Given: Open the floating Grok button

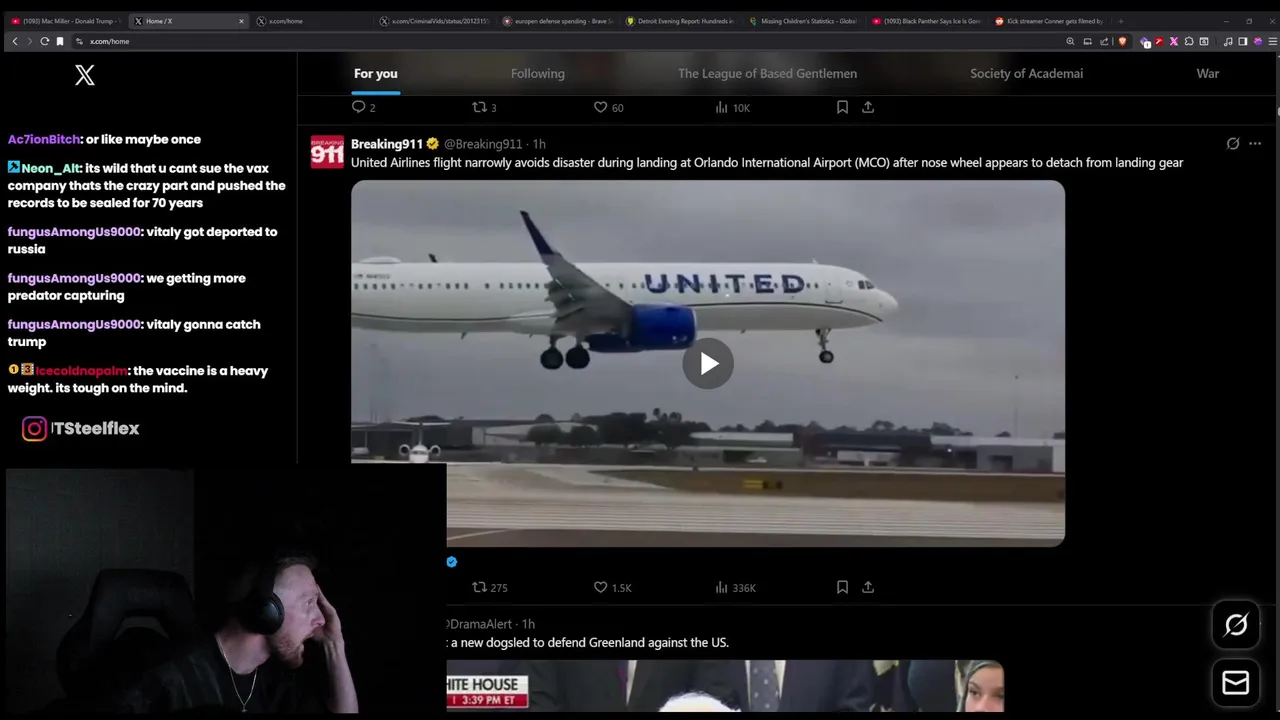Looking at the screenshot, I should (x=1236, y=625).
